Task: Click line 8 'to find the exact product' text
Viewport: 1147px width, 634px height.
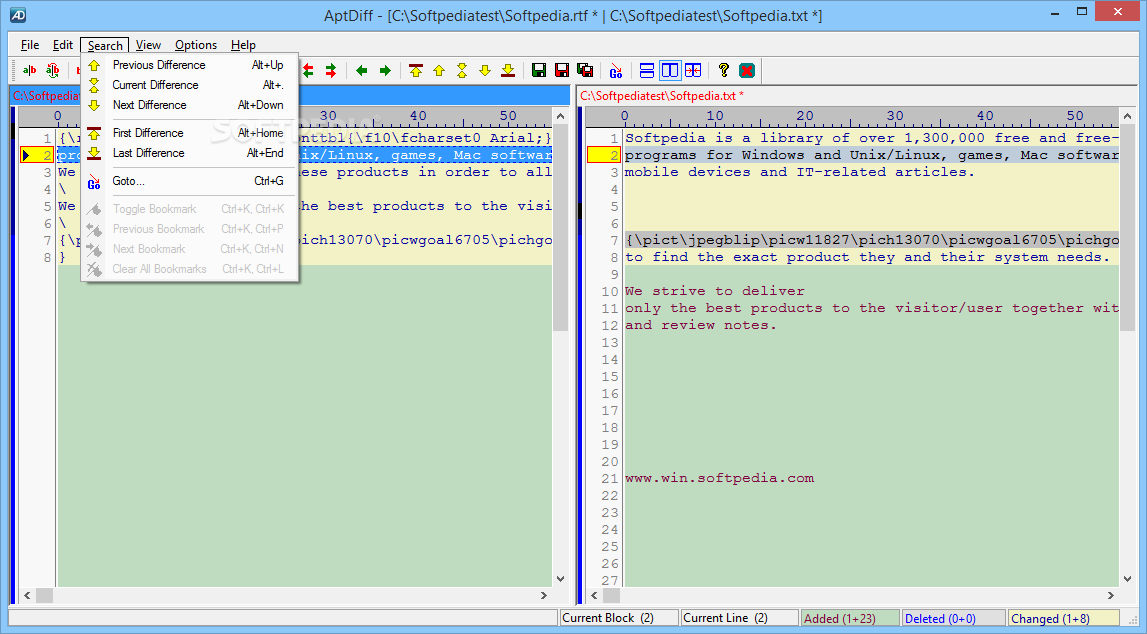Action: (x=867, y=257)
